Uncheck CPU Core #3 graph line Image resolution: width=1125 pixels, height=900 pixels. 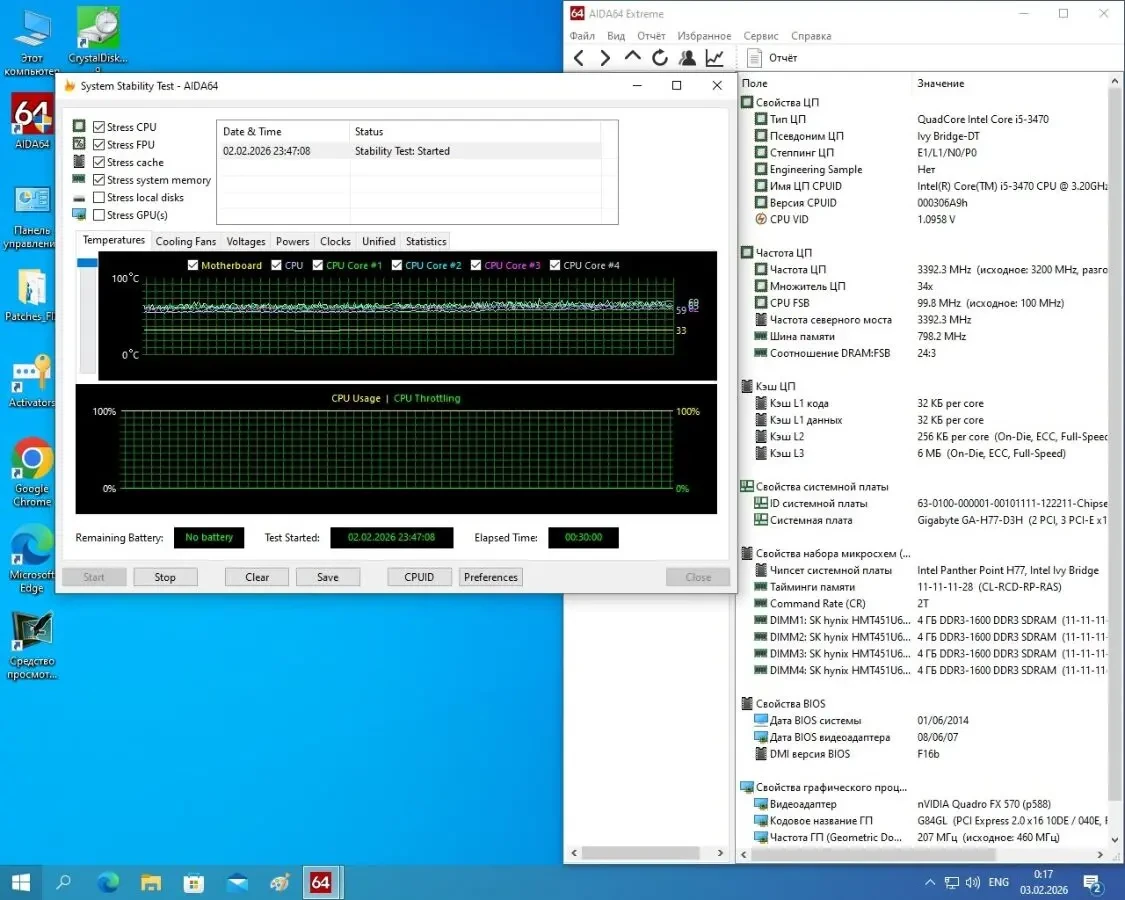point(476,265)
